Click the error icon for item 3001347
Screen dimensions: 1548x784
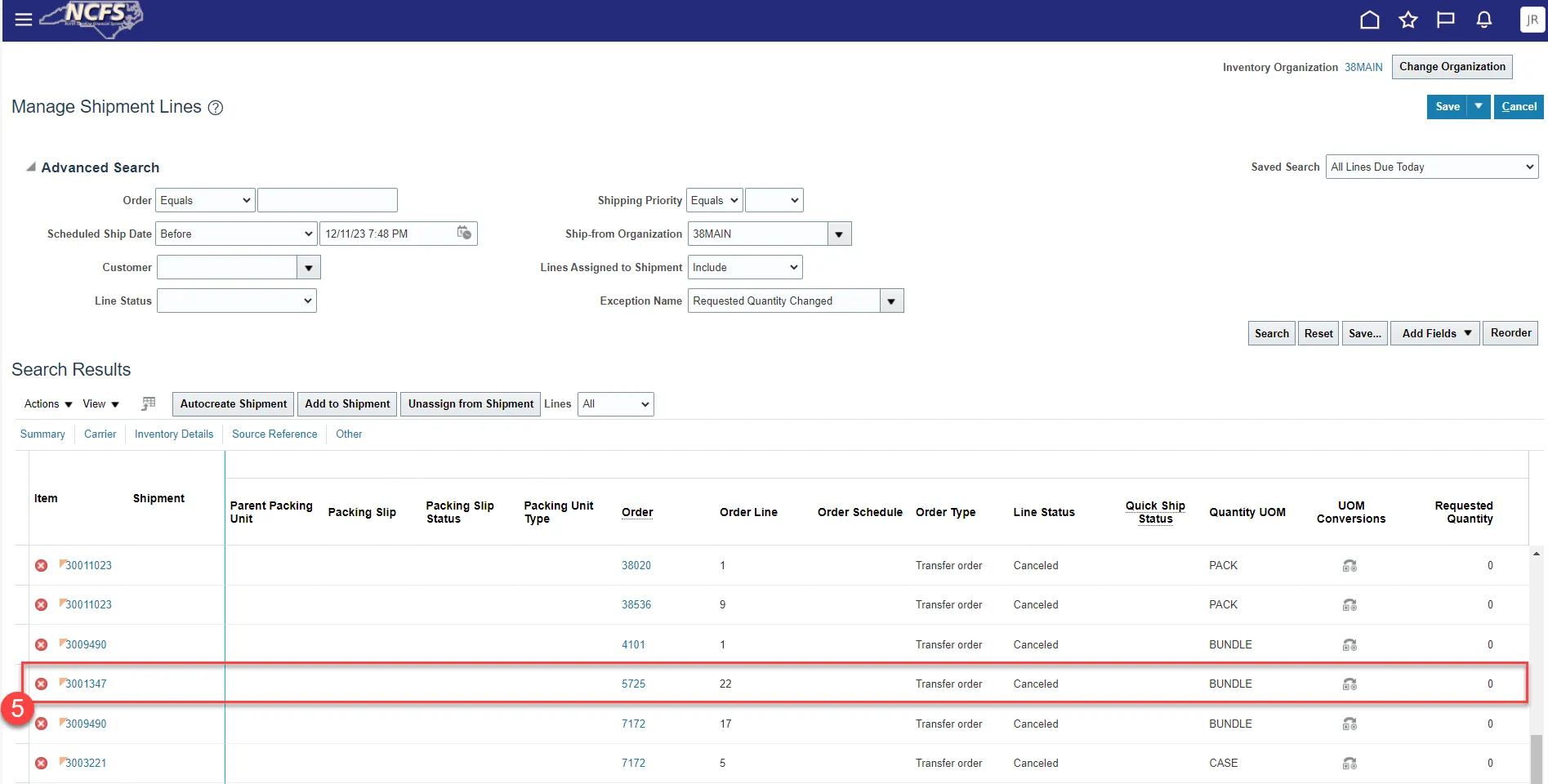click(x=41, y=684)
